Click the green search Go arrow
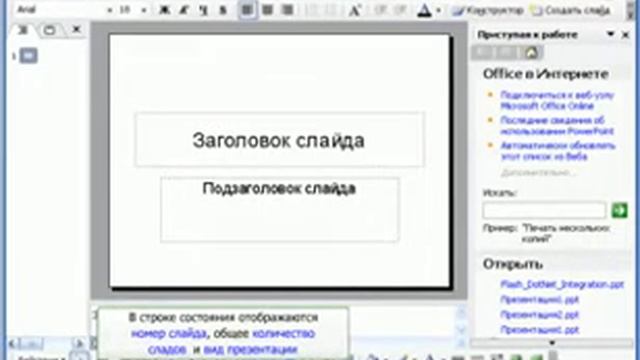Screen dimensions: 640x360 (x=619, y=211)
